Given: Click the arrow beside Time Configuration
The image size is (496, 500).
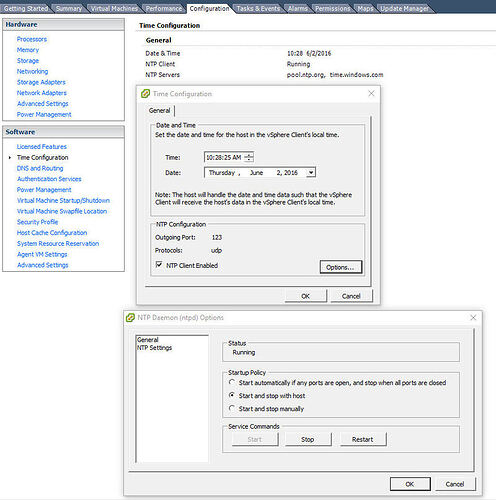Looking at the screenshot, I should pyautogui.click(x=10, y=157).
